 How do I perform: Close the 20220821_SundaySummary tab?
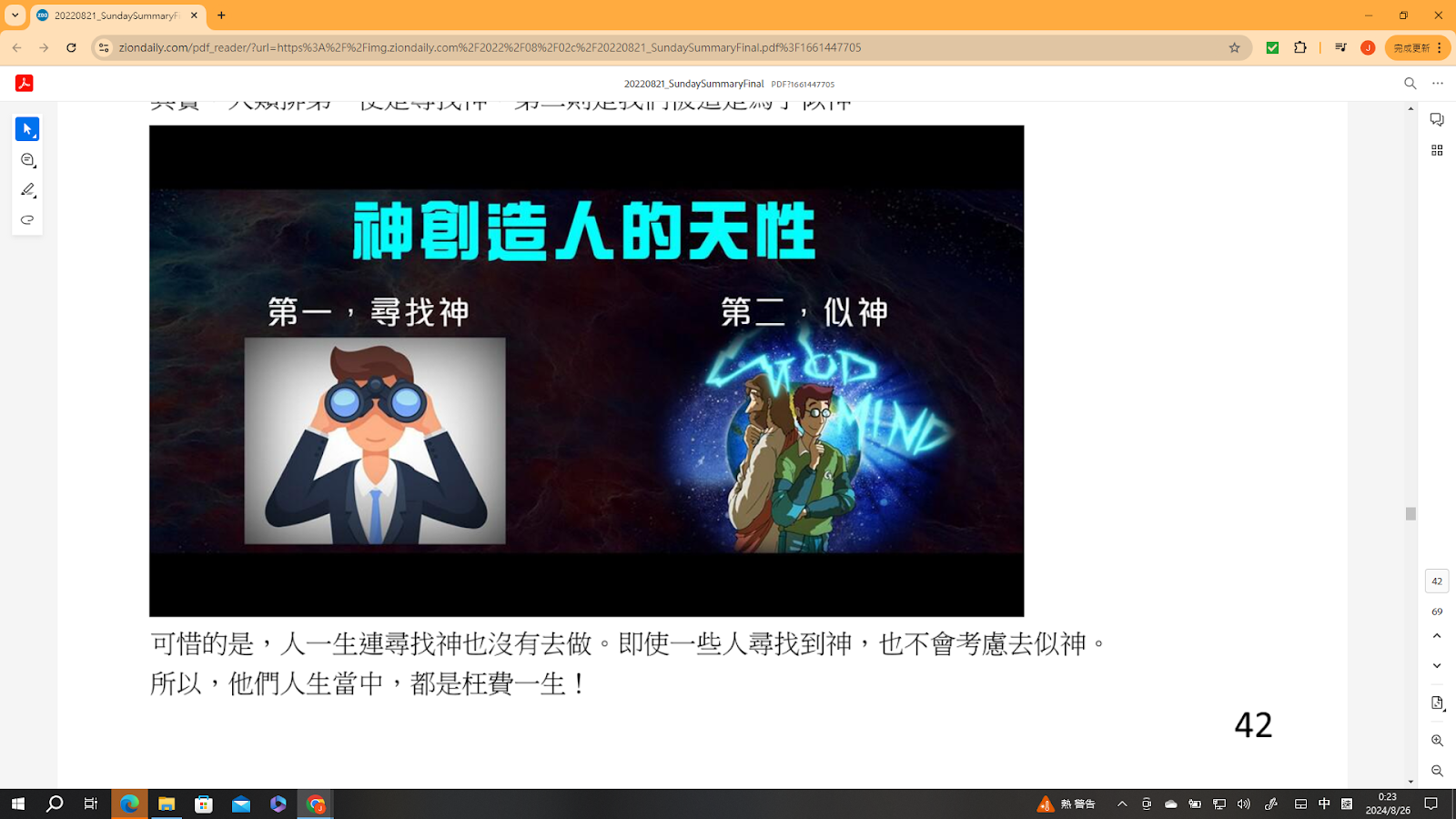194,15
